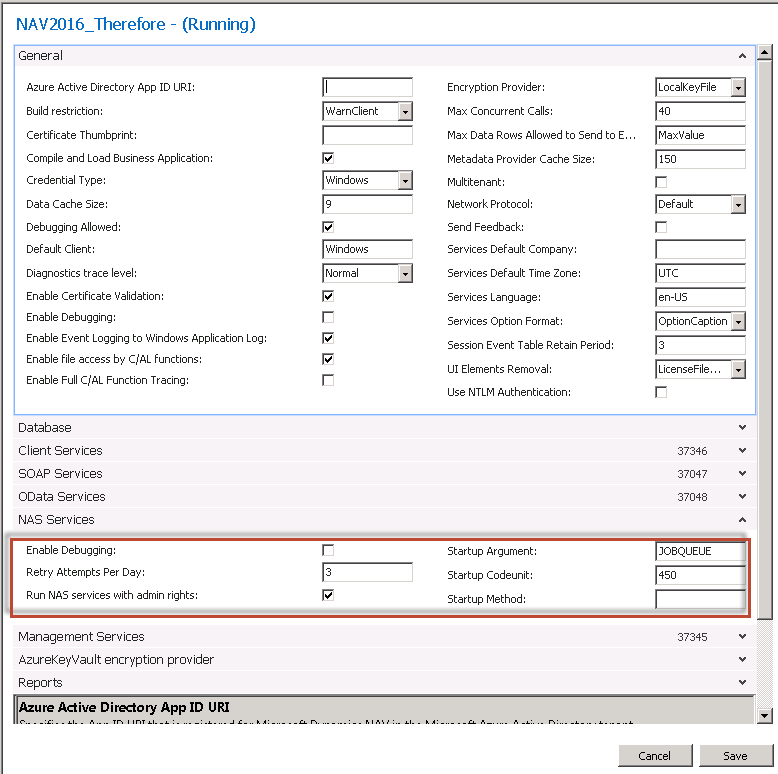This screenshot has width=778, height=774.
Task: Click the Cancel button
Action: tap(655, 755)
